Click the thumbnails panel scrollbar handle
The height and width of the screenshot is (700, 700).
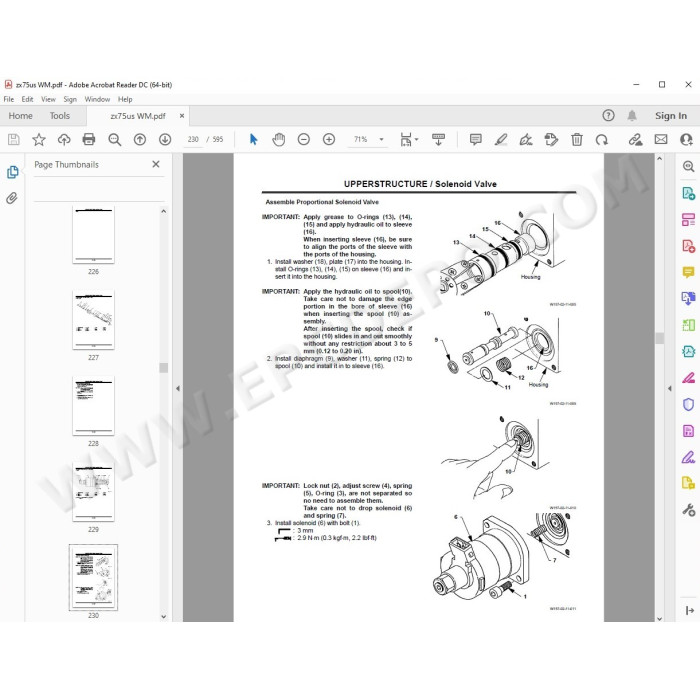(x=163, y=367)
